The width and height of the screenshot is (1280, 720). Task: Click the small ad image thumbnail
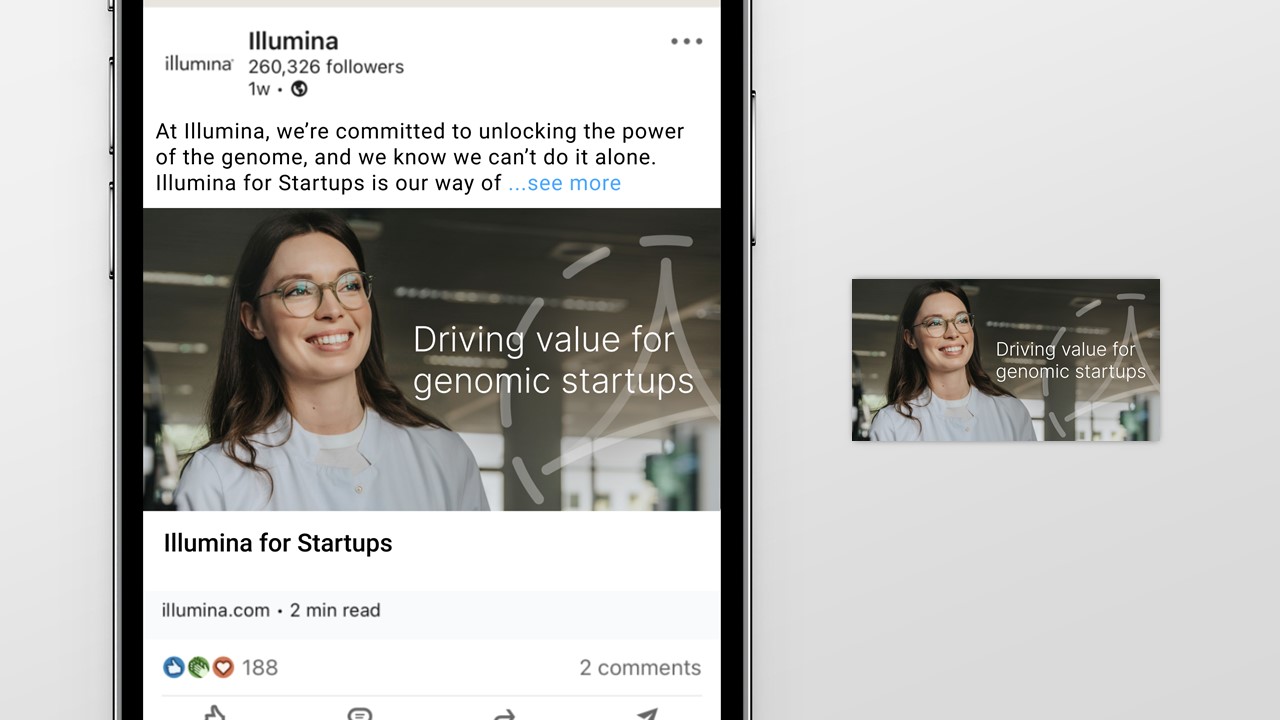pyautogui.click(x=1006, y=360)
